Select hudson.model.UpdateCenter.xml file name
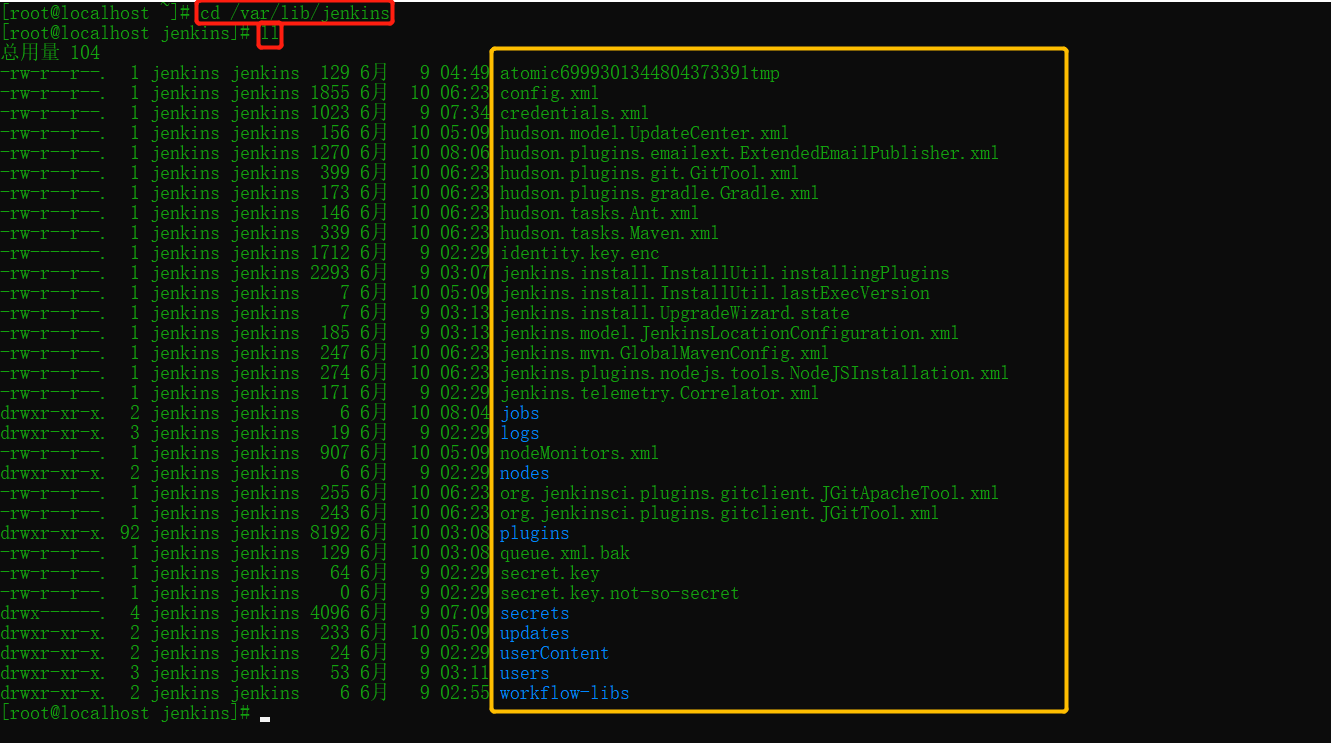 coord(645,133)
